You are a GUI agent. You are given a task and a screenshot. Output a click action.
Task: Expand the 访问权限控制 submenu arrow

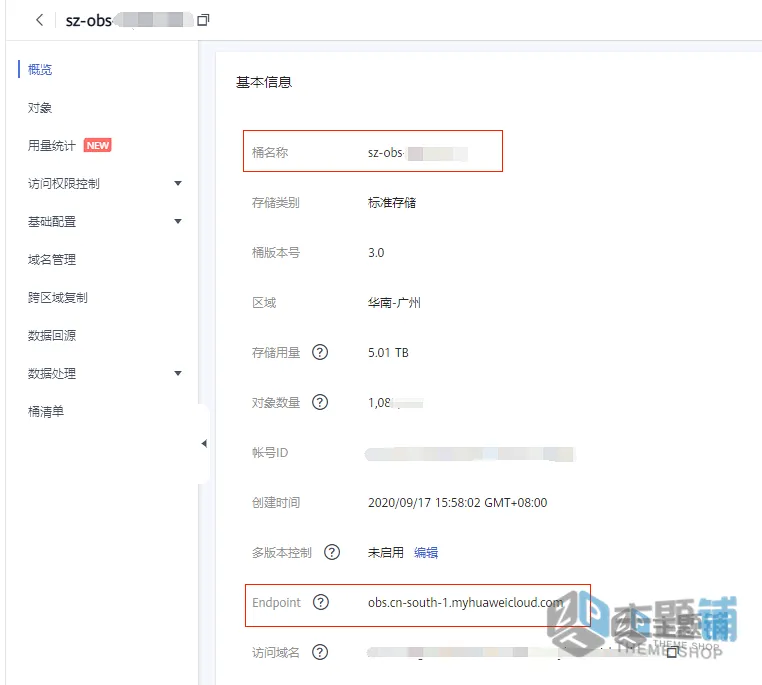coord(178,184)
